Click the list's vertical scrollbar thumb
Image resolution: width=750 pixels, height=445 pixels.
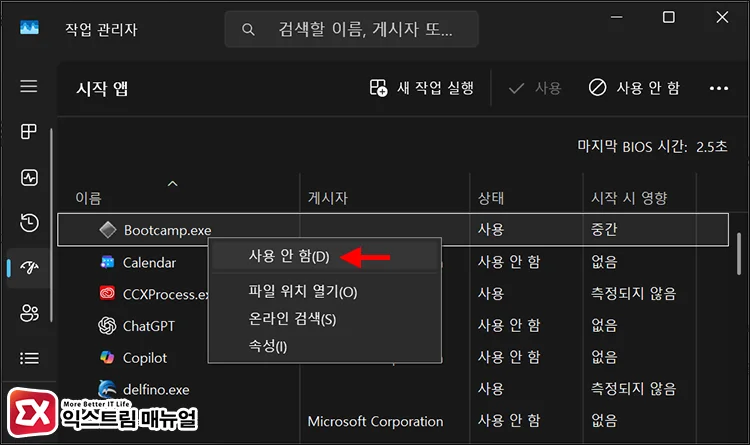click(x=739, y=254)
